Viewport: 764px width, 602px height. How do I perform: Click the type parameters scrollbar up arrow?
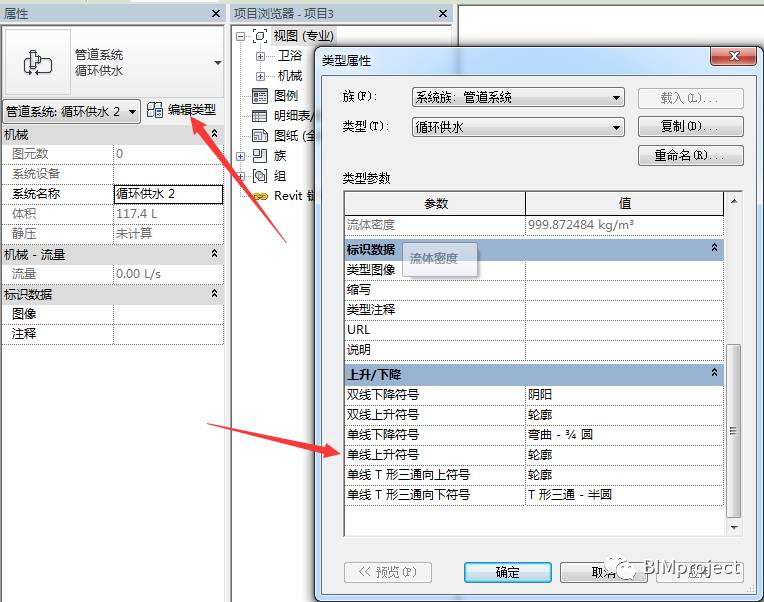[734, 201]
